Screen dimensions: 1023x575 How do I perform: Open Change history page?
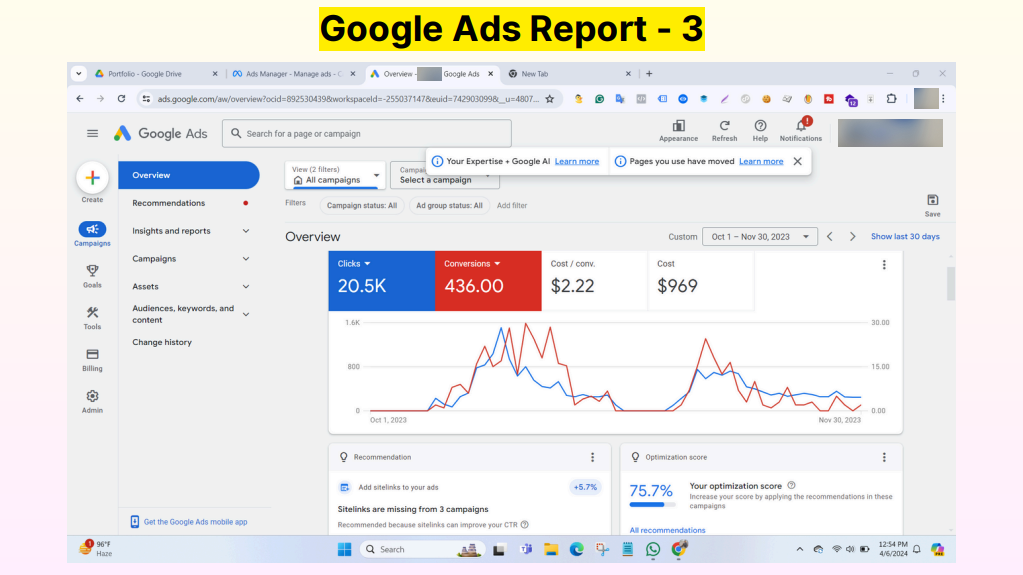(x=162, y=342)
